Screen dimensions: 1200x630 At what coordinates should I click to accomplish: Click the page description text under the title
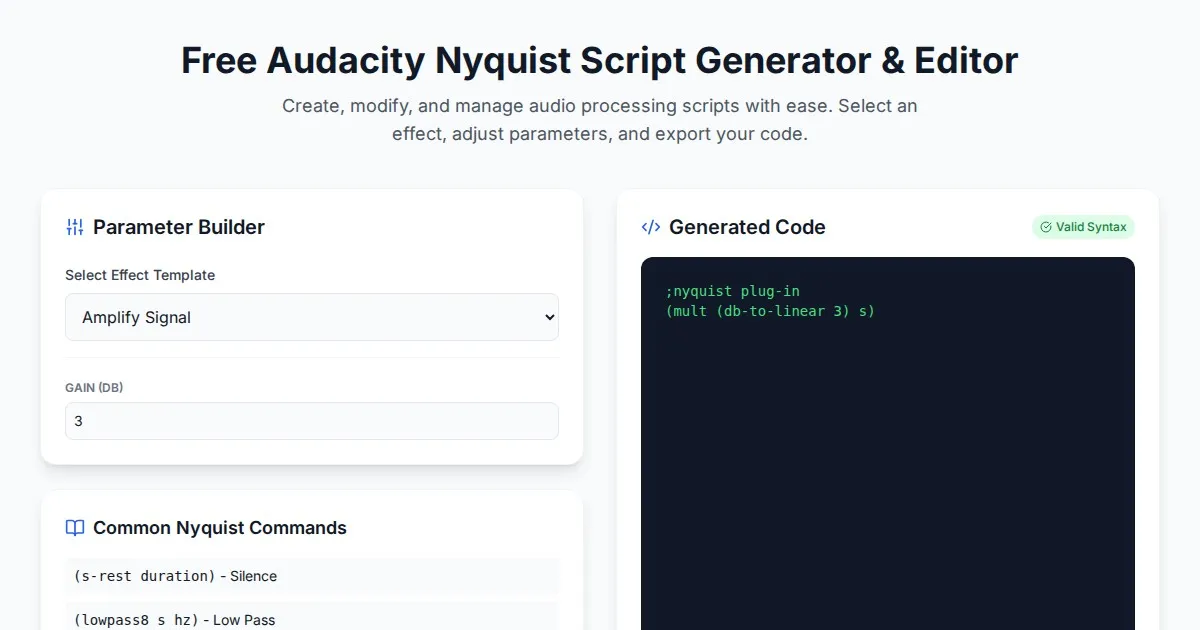(600, 120)
